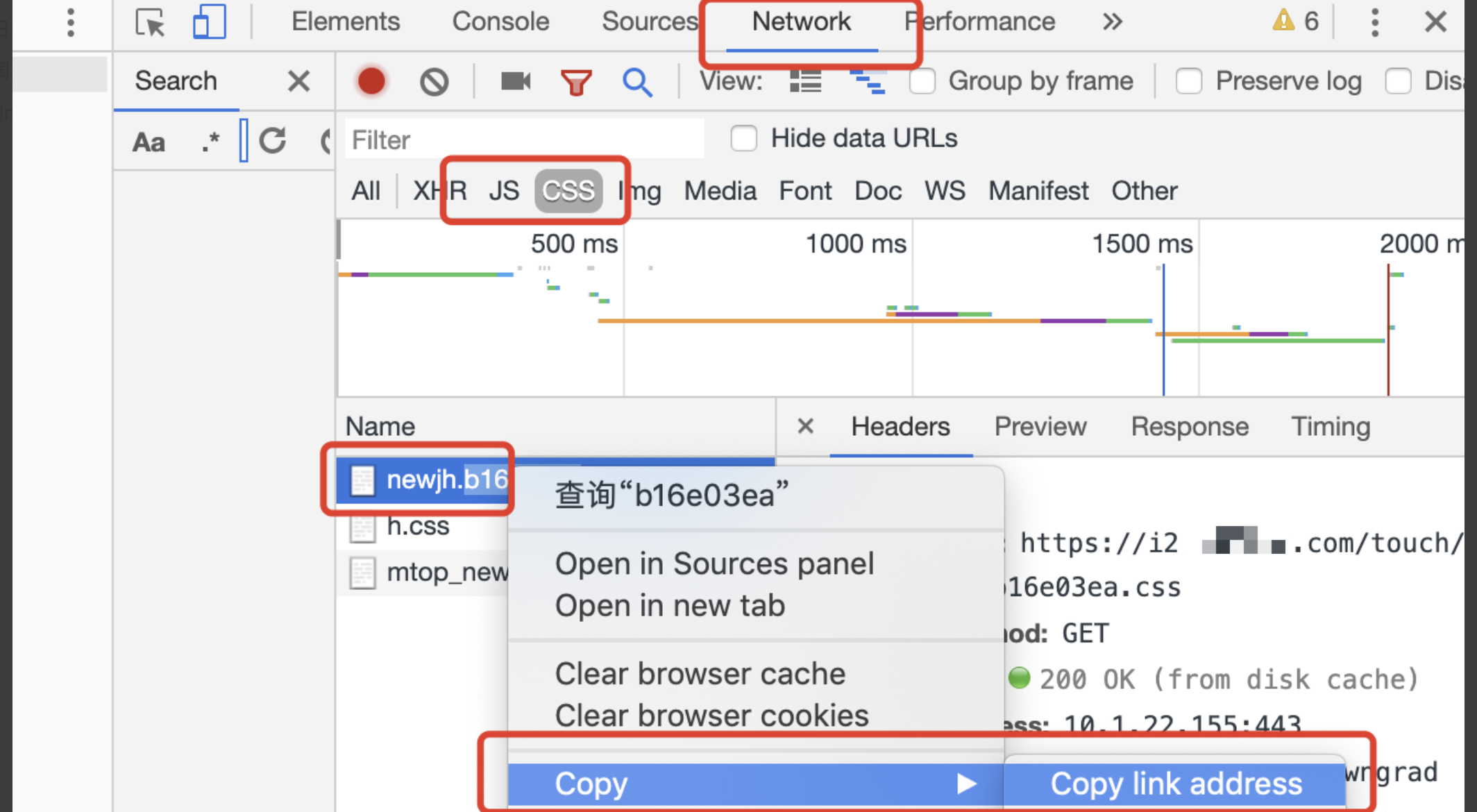
Task: Open DevTools three-dot customize menu
Action: point(1374,22)
